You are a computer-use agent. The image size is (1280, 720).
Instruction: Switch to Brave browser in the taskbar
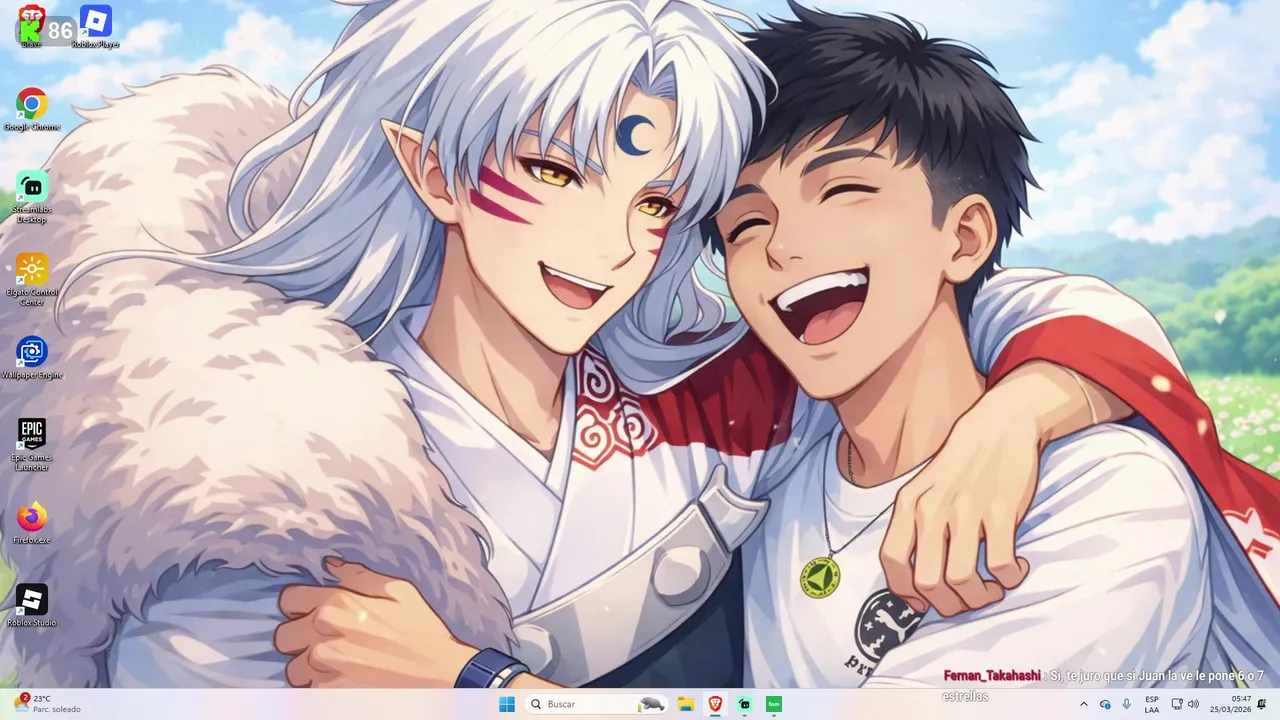(x=715, y=704)
